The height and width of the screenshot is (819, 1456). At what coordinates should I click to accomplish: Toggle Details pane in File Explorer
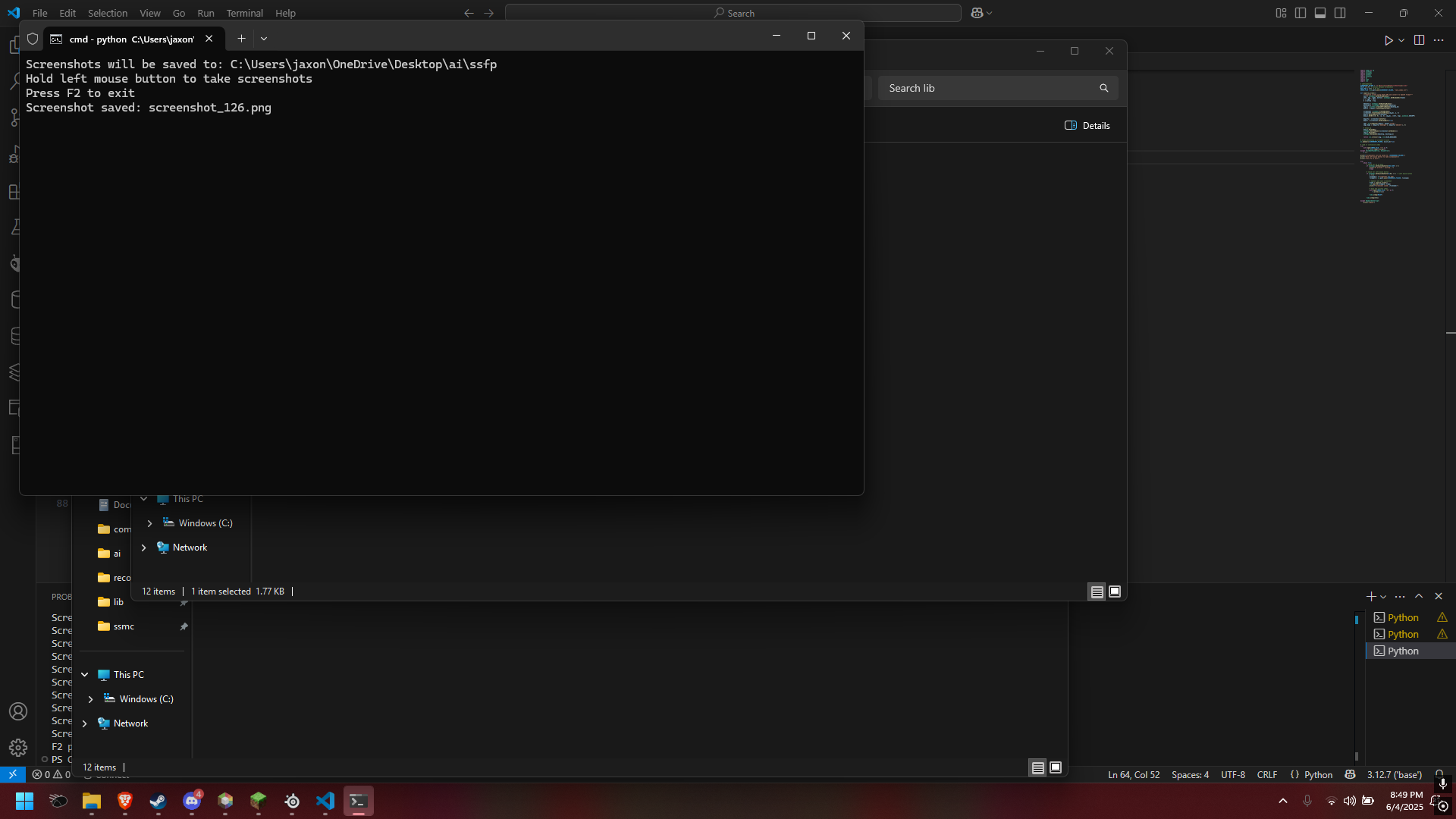tap(1087, 126)
